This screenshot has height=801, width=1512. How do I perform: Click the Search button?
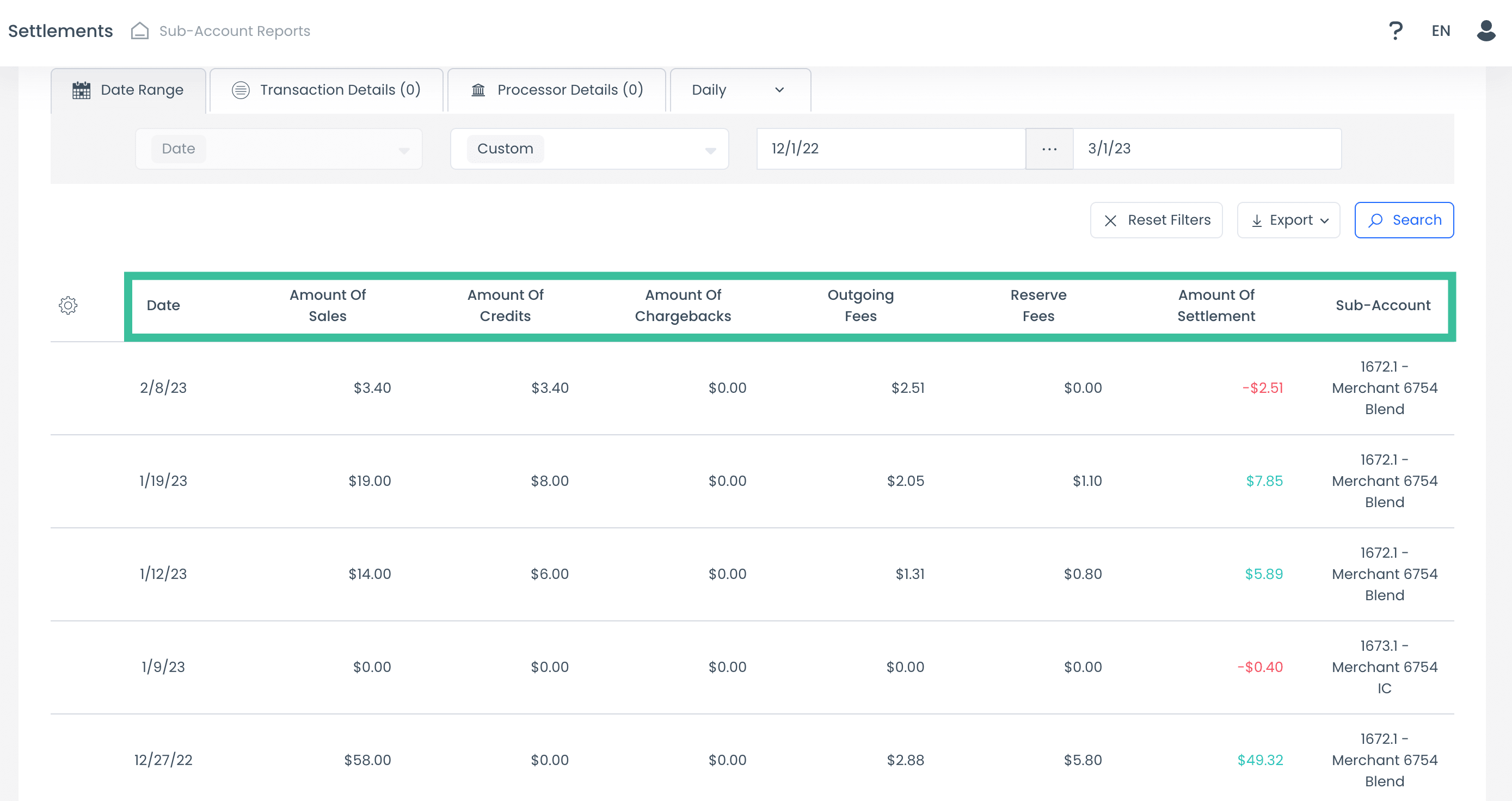coord(1403,220)
